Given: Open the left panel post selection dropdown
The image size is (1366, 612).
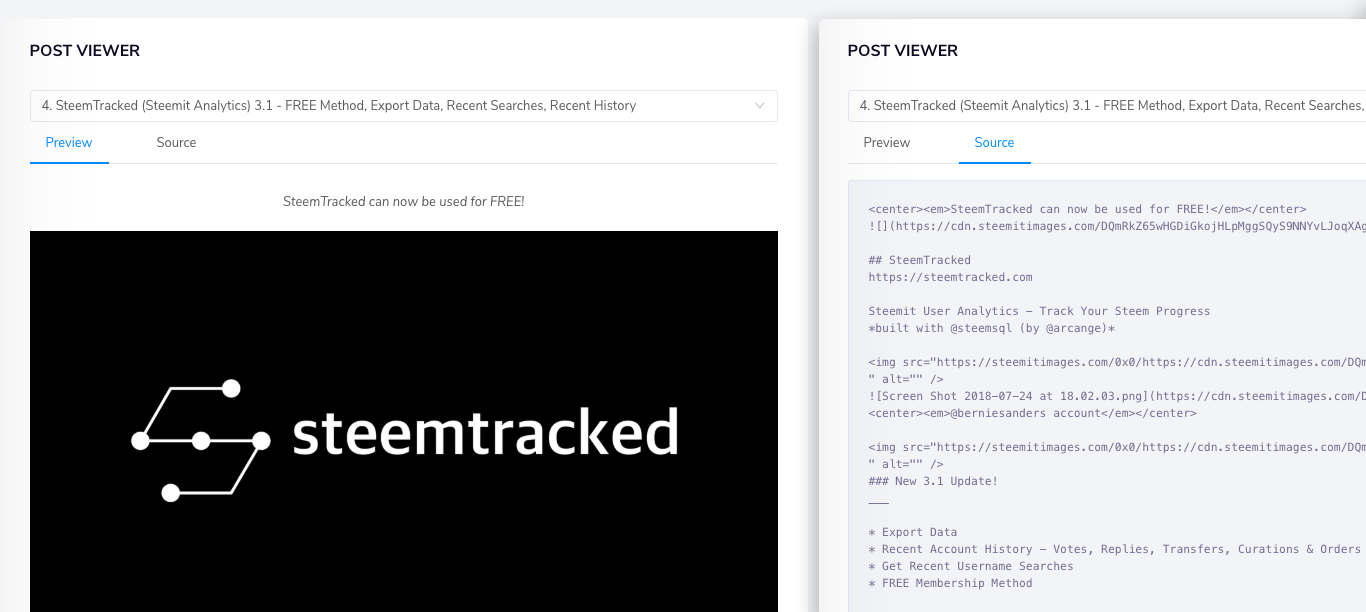Looking at the screenshot, I should pyautogui.click(x=404, y=106).
